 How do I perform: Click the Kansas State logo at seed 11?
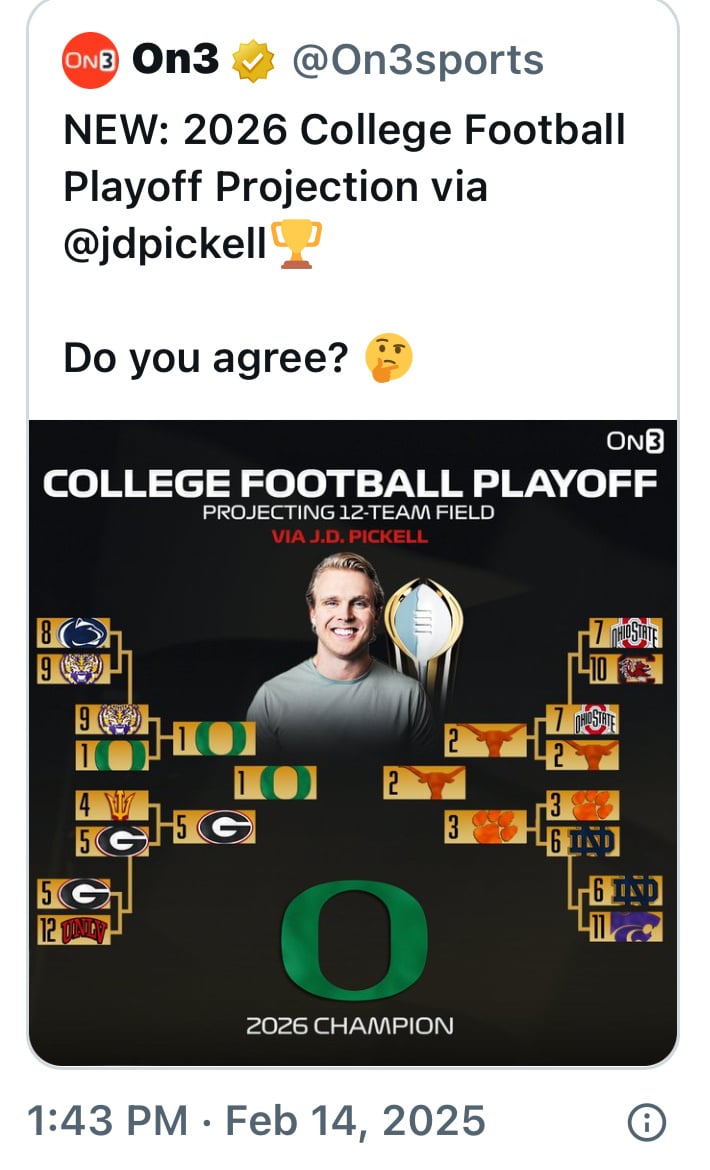pyautogui.click(x=636, y=927)
